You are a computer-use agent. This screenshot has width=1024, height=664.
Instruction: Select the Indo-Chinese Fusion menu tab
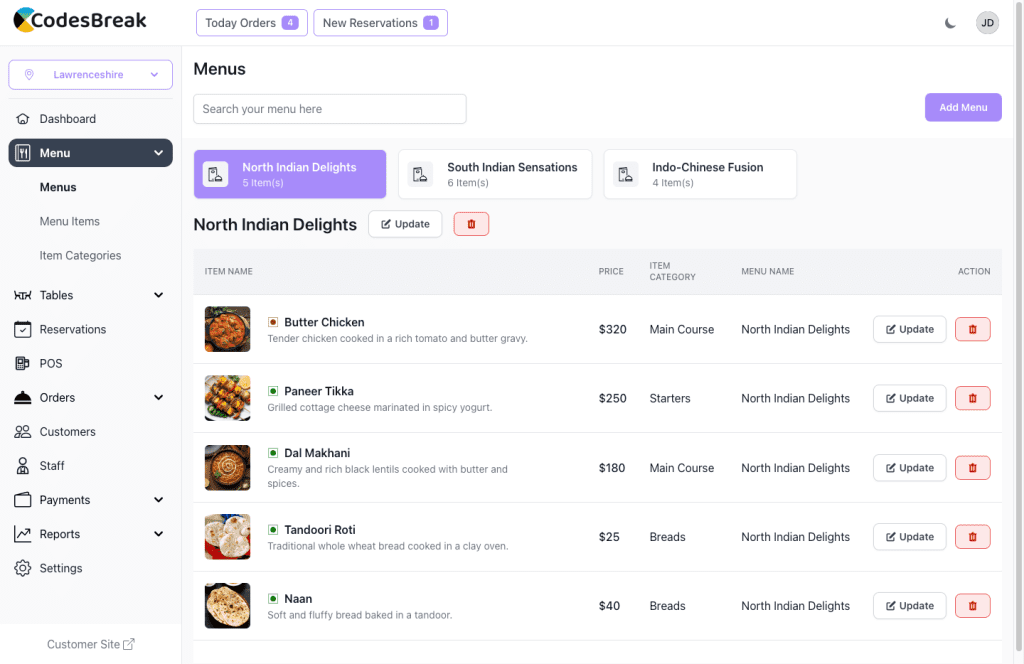700,174
